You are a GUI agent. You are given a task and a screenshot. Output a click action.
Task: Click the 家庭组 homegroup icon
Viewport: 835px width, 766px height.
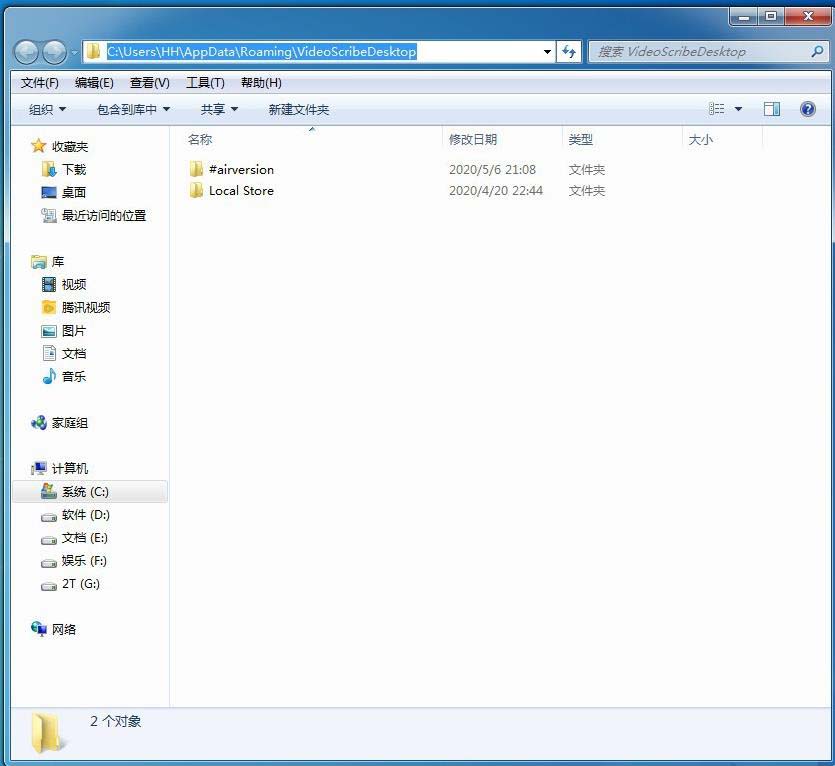point(39,423)
